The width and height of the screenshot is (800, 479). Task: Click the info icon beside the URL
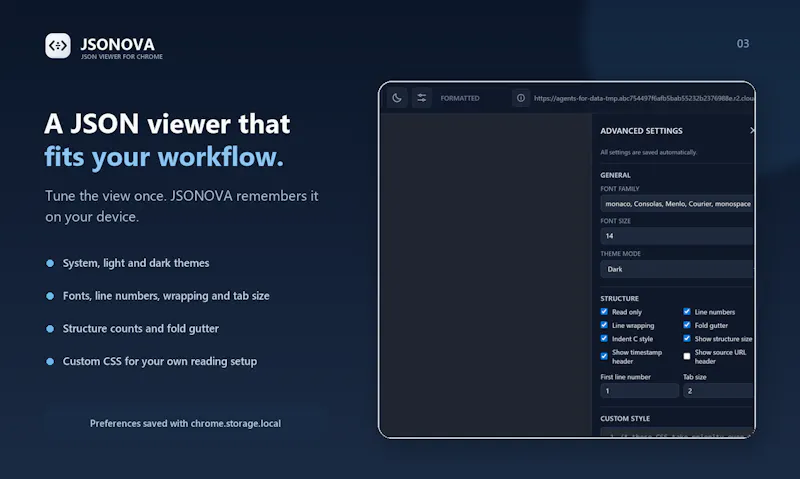(520, 98)
